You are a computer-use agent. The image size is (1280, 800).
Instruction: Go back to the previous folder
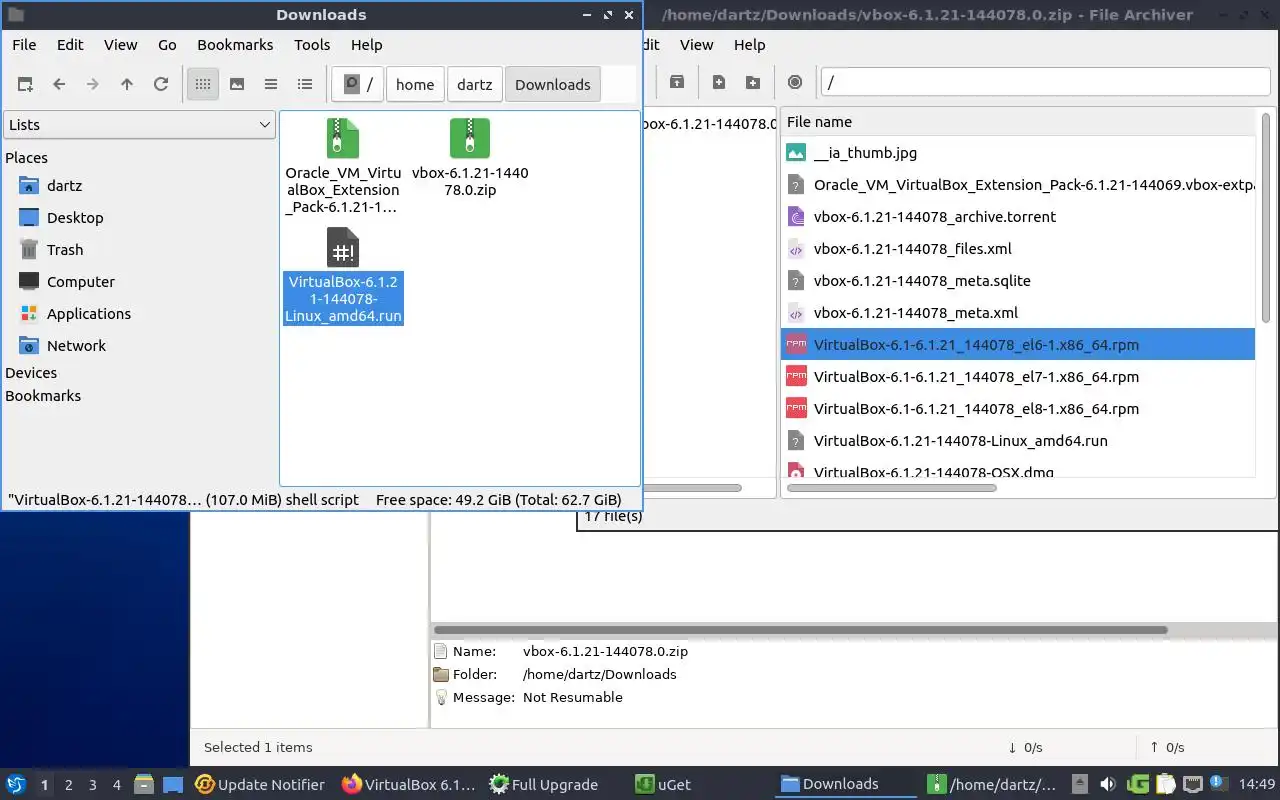59,84
